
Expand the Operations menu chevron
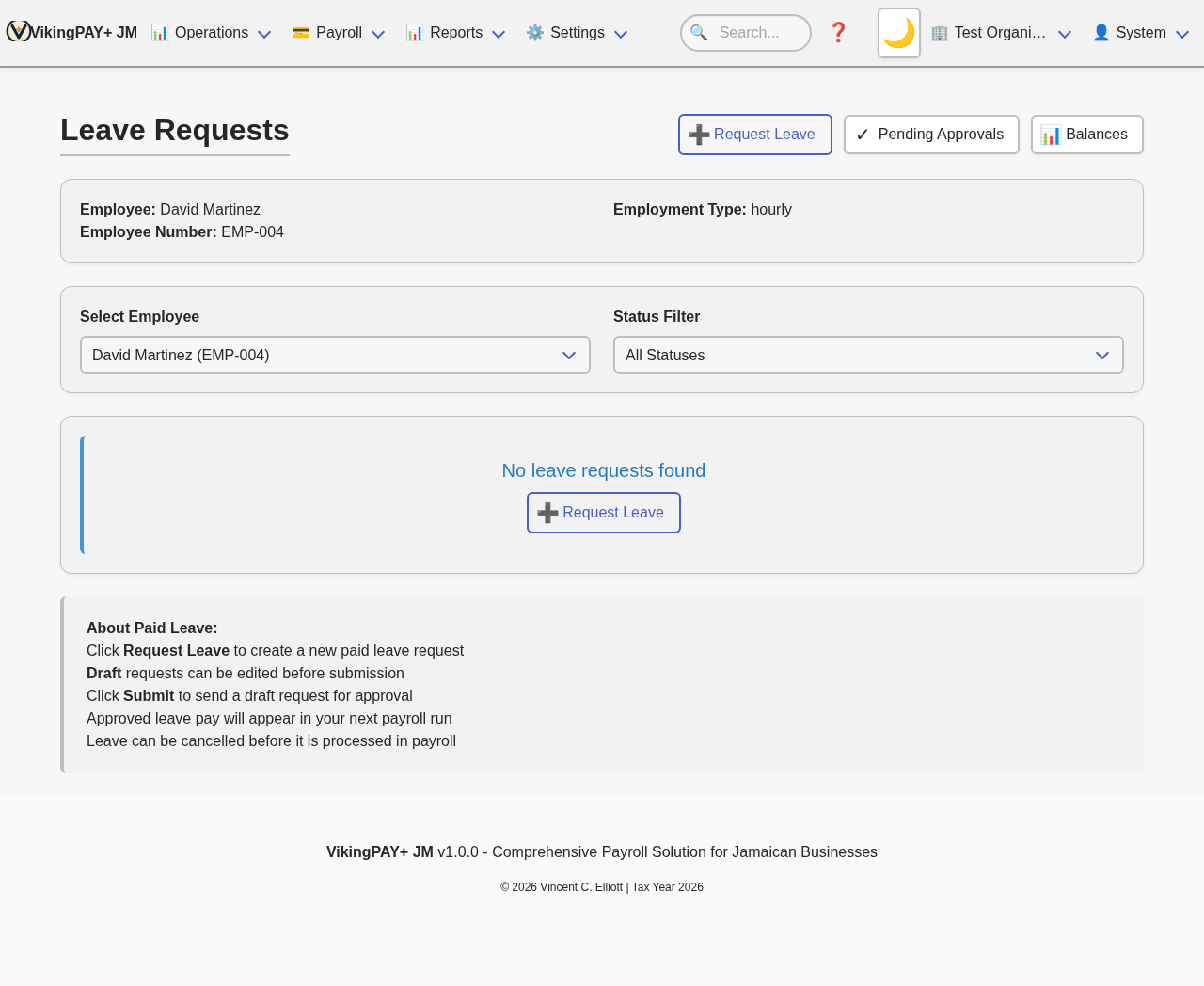(264, 34)
